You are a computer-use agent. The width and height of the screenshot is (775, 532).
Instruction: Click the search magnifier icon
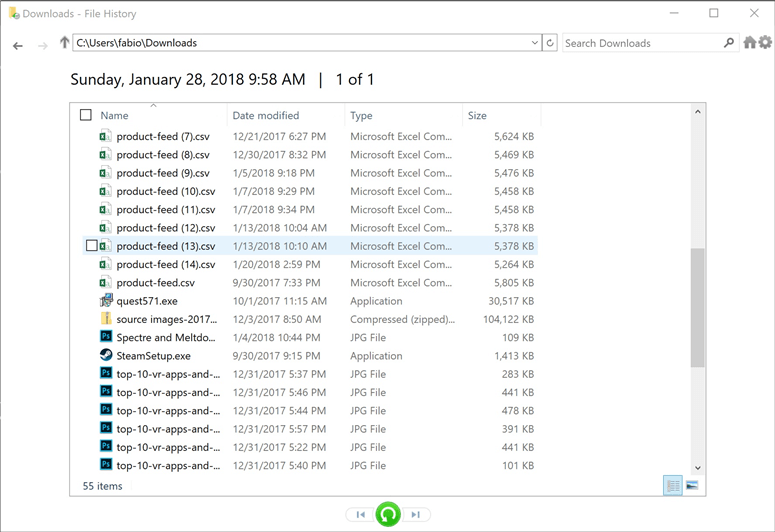(729, 43)
